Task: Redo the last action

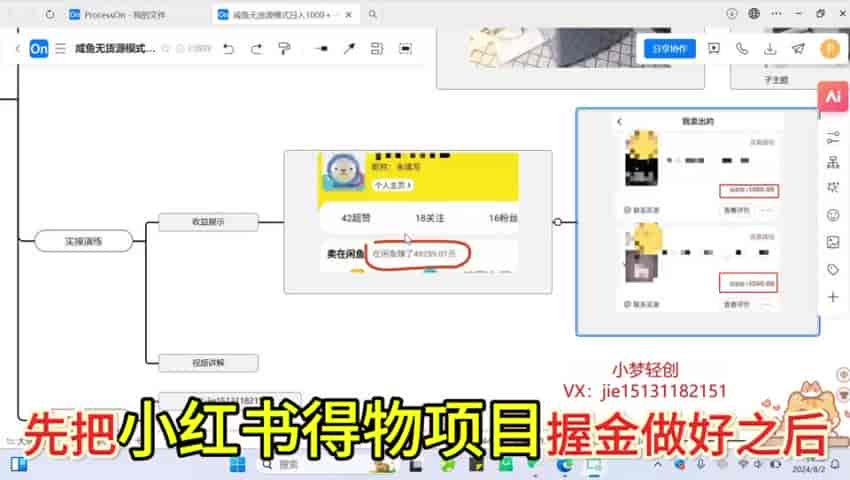Action: click(x=256, y=49)
